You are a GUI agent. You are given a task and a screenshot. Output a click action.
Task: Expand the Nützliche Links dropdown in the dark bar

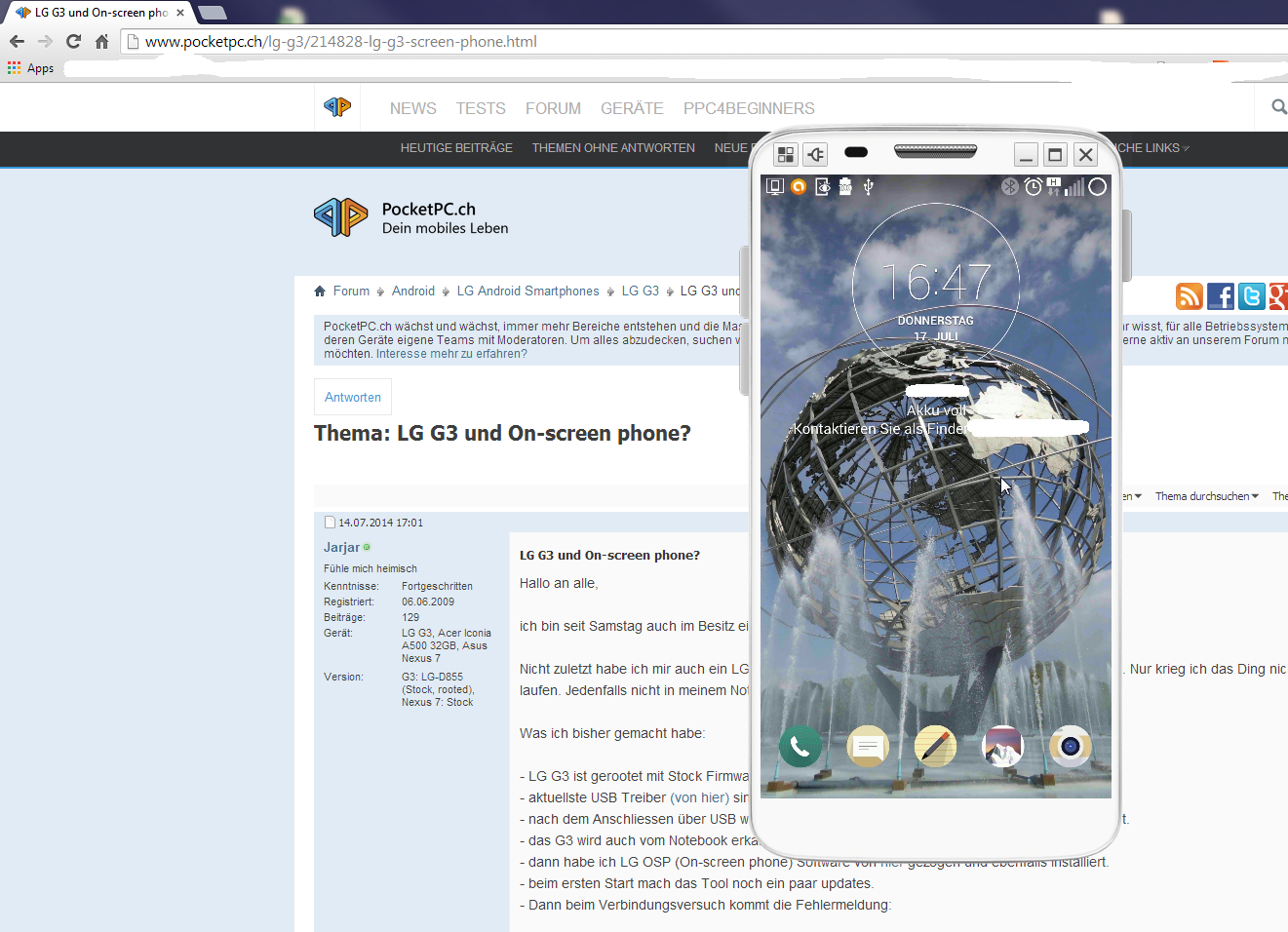tap(1151, 148)
